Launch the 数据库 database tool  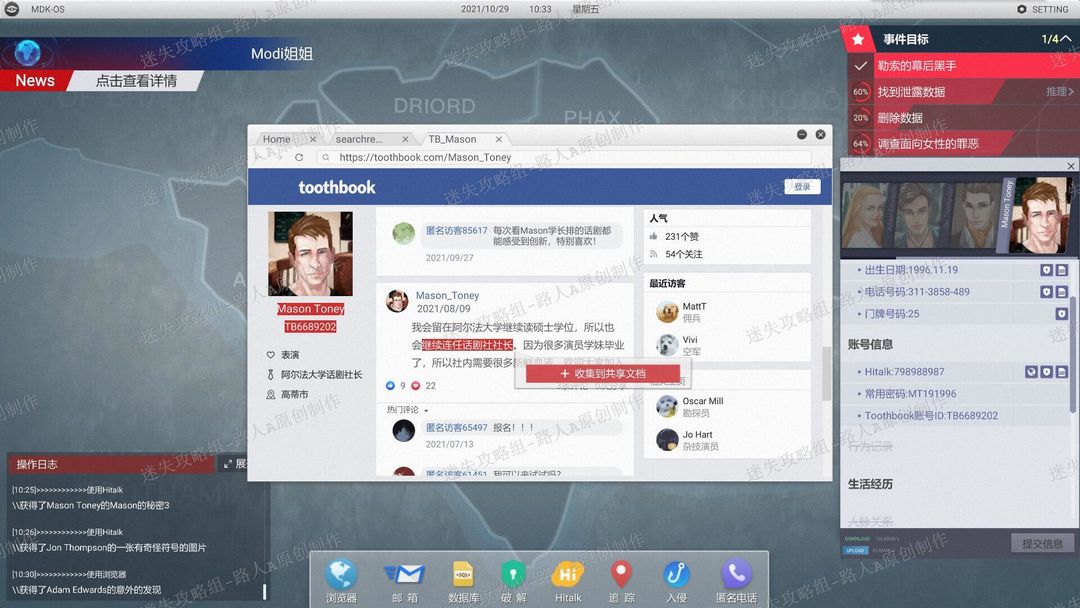[x=463, y=581]
